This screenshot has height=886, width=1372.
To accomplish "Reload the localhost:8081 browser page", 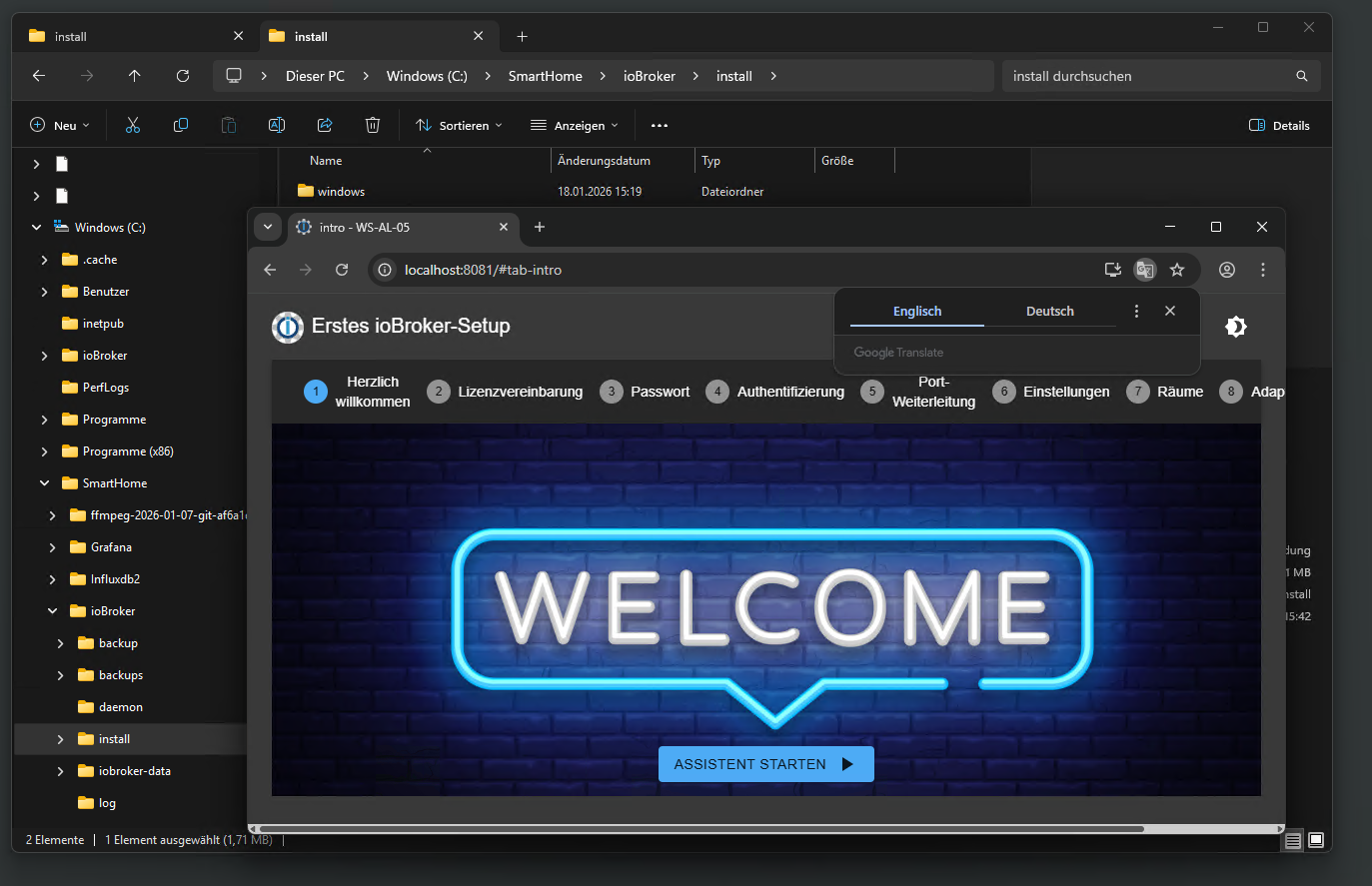I will [x=342, y=270].
